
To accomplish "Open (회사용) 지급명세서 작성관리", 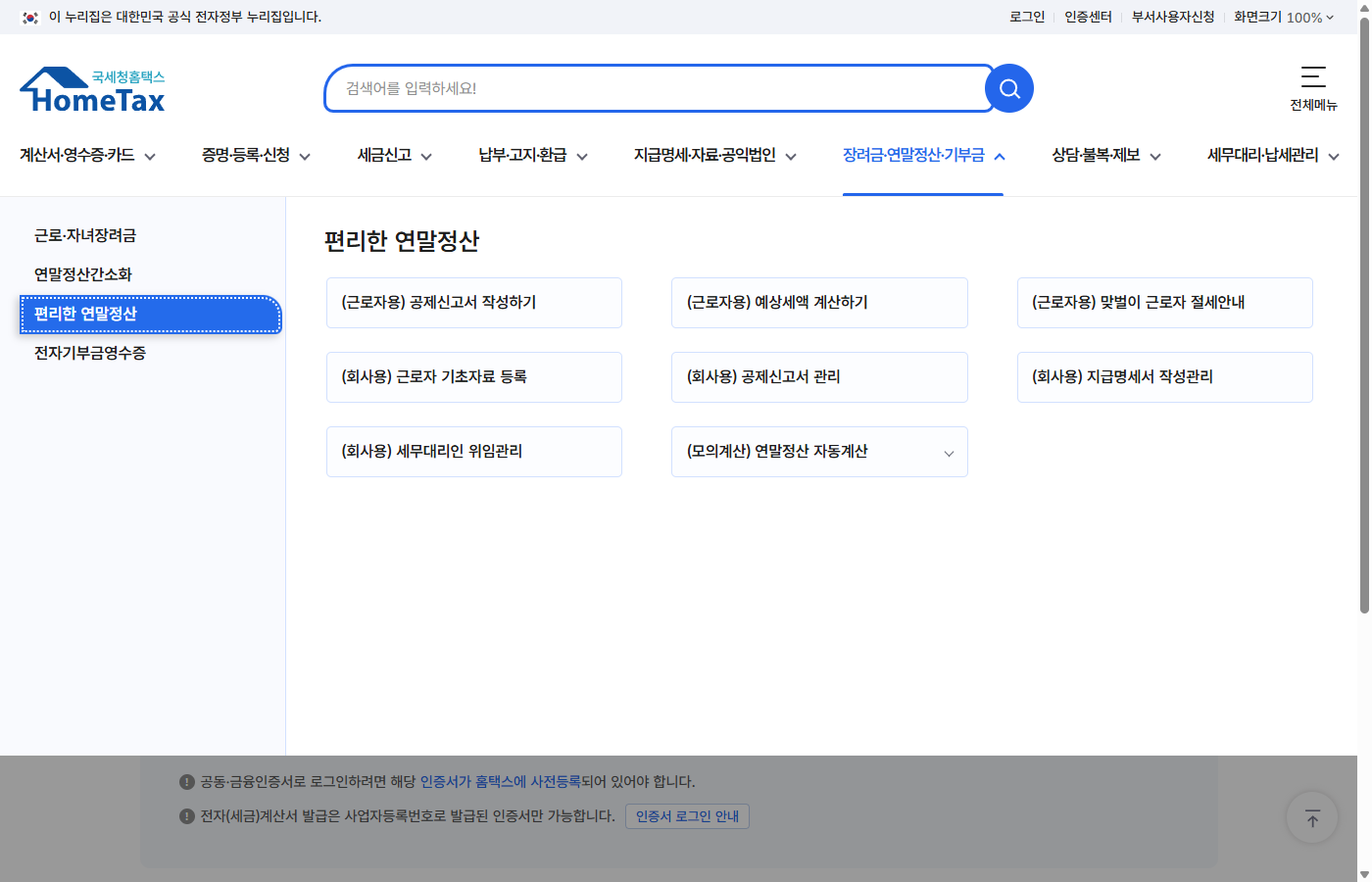I will [1164, 377].
